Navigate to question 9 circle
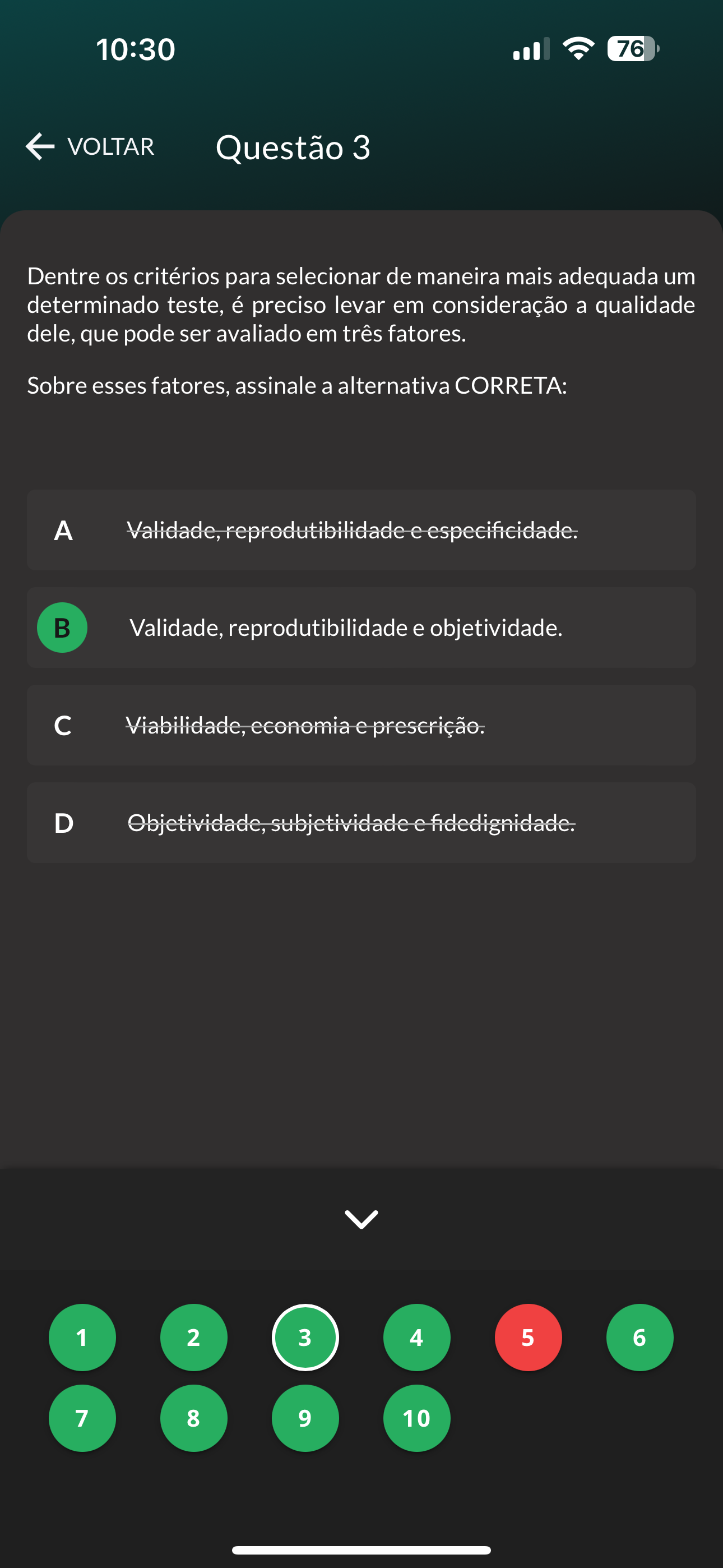 [305, 1418]
